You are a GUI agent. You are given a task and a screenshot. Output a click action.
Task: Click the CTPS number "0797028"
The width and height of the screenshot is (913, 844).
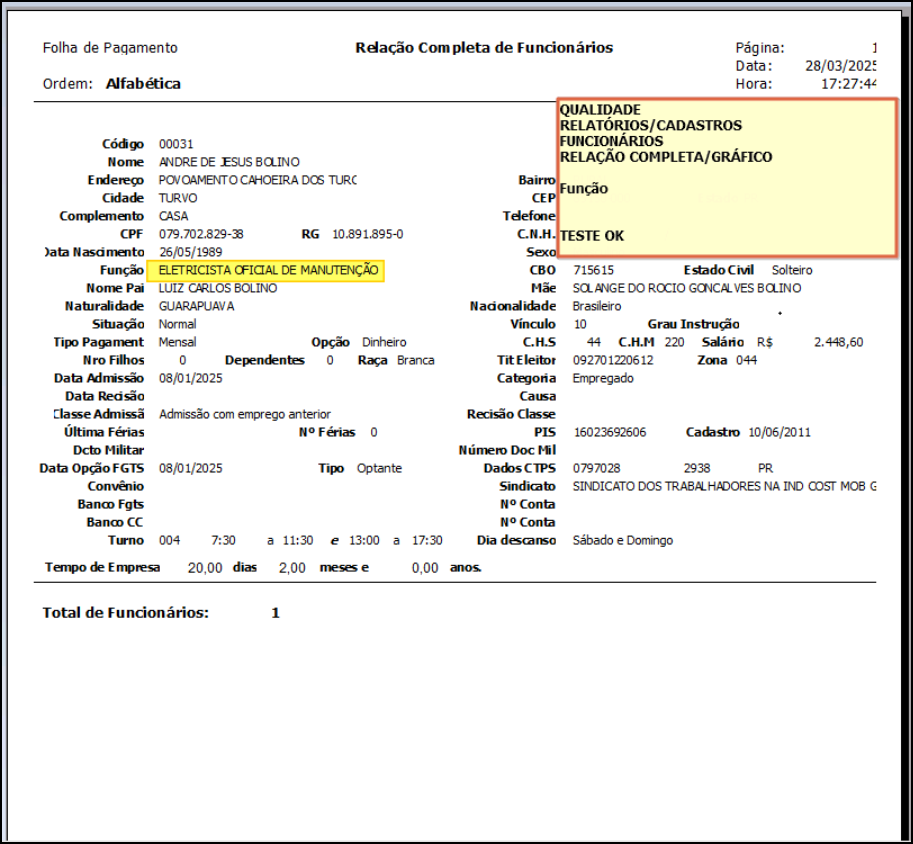[x=597, y=468]
